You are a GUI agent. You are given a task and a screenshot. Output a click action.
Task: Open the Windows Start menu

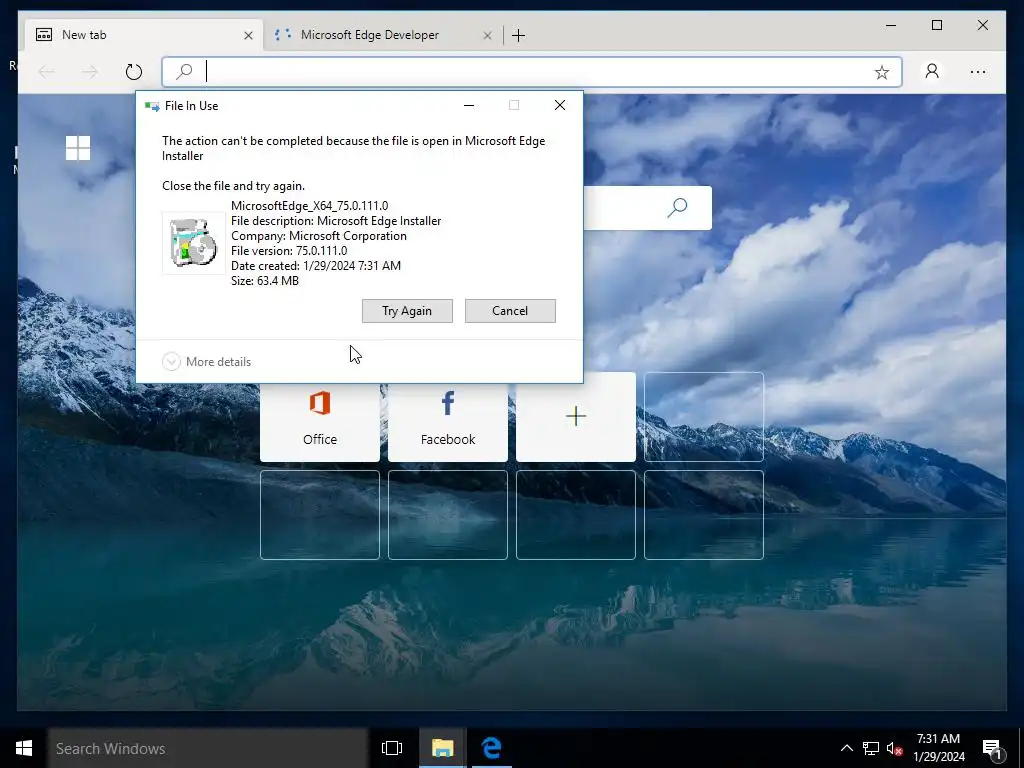point(24,748)
